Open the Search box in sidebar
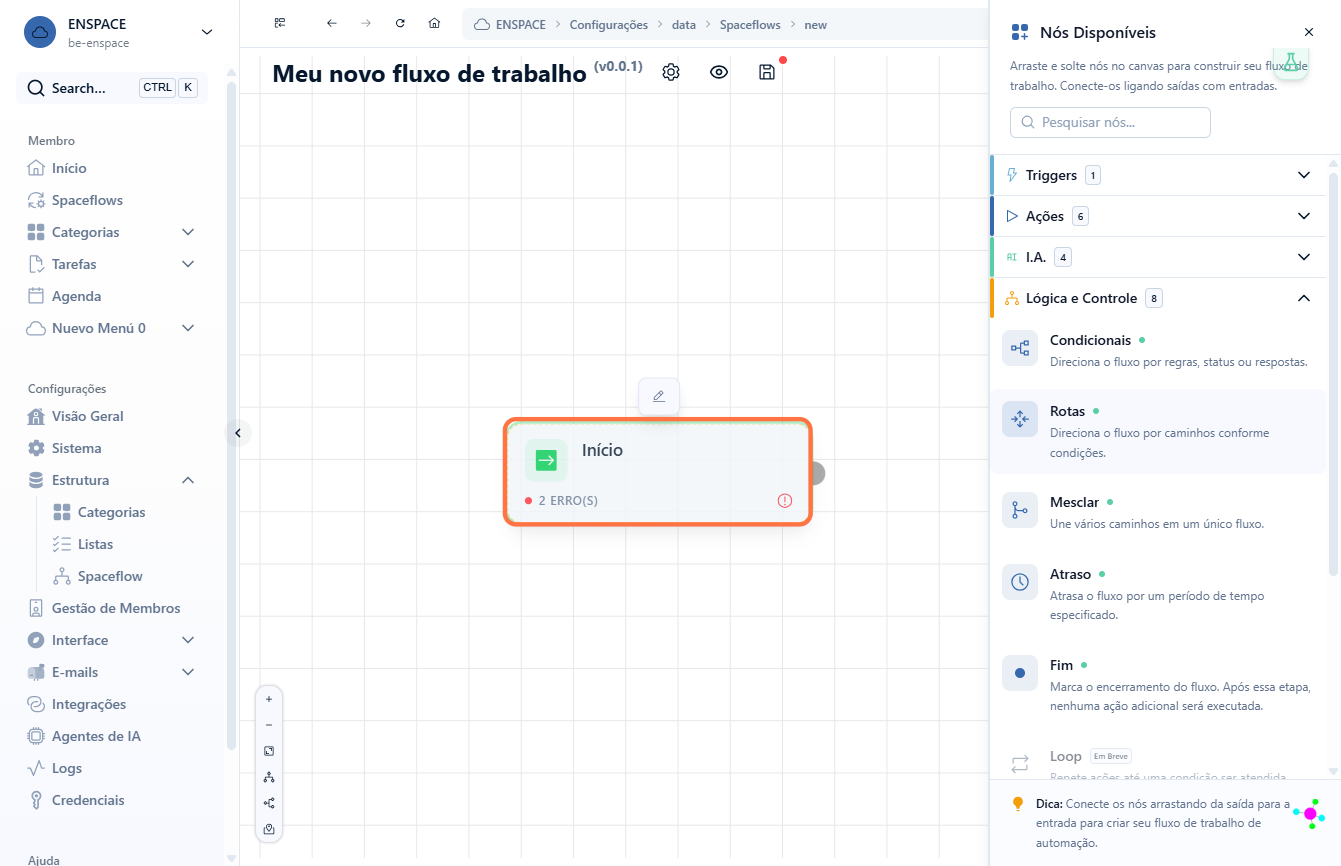The height and width of the screenshot is (866, 1341). tap(112, 88)
